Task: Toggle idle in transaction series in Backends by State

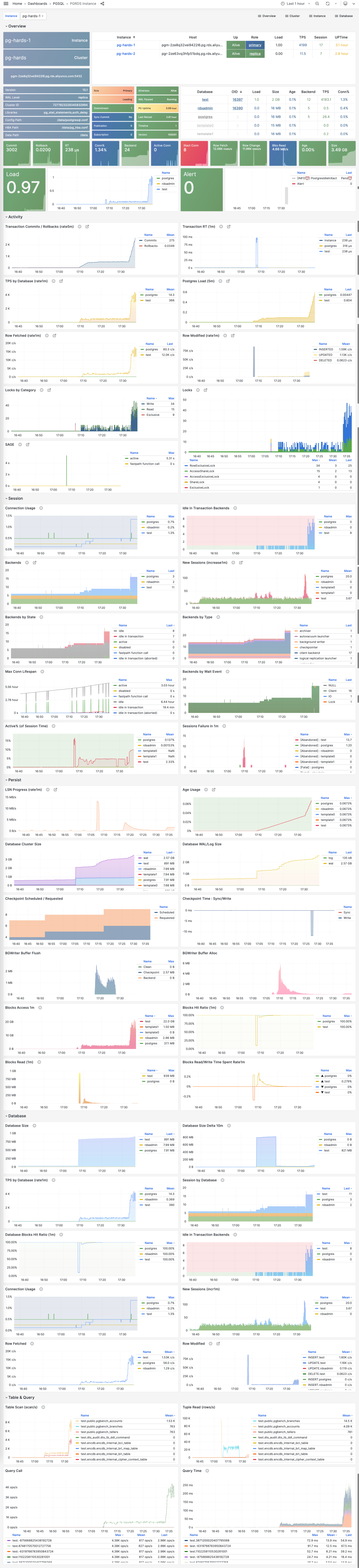Action: [131, 636]
